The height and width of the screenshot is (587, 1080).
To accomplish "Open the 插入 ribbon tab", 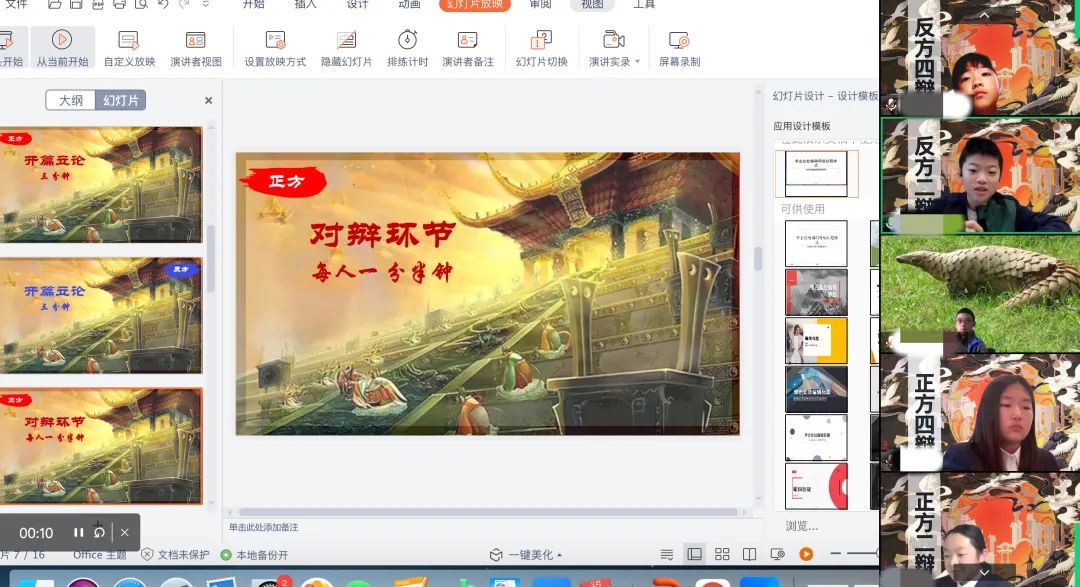I will pyautogui.click(x=305, y=4).
